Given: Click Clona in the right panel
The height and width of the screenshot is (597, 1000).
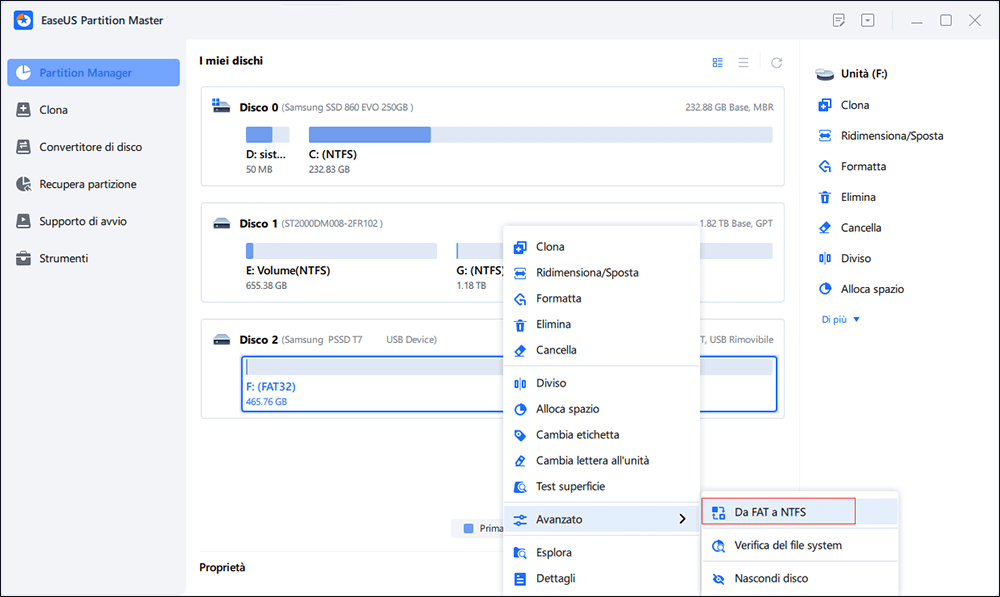Looking at the screenshot, I should click(x=844, y=105).
